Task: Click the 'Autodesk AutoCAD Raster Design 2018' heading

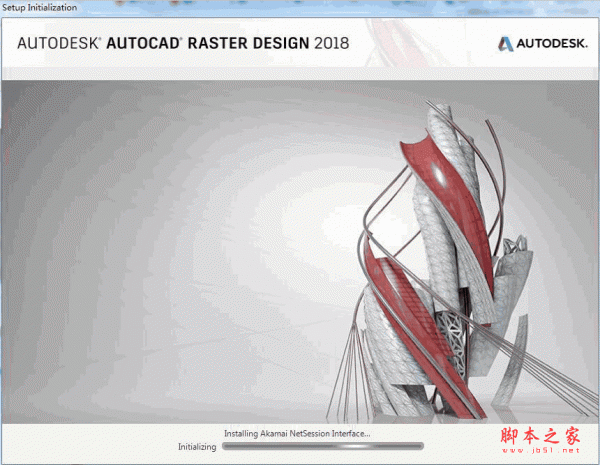Action: click(183, 43)
